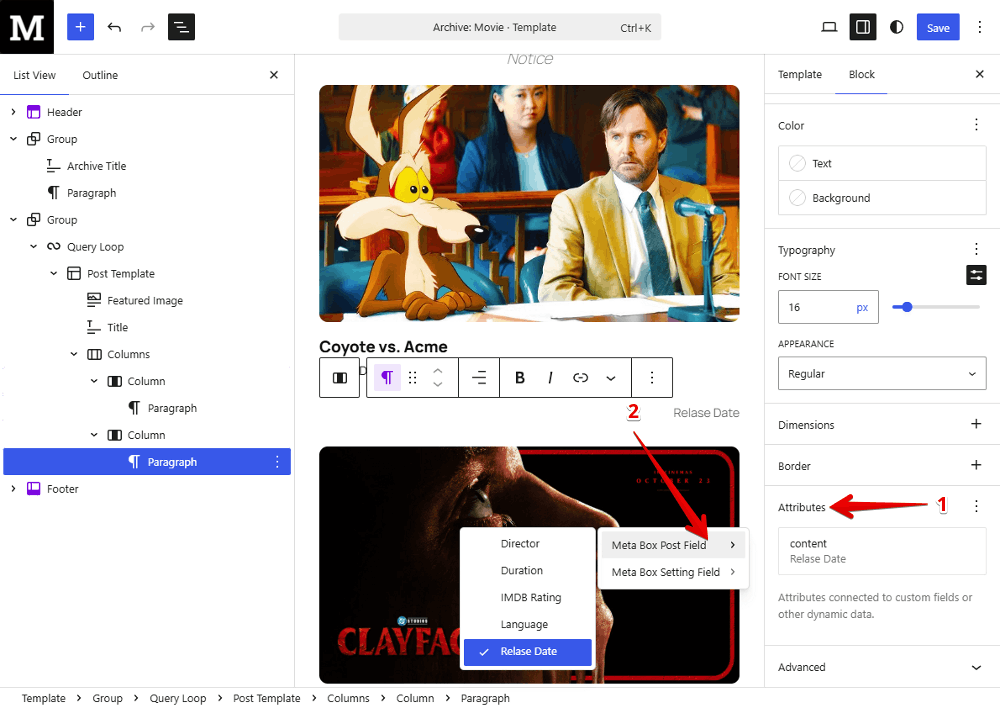Close the settings sidebar
This screenshot has height=708, width=1000.
980,74
